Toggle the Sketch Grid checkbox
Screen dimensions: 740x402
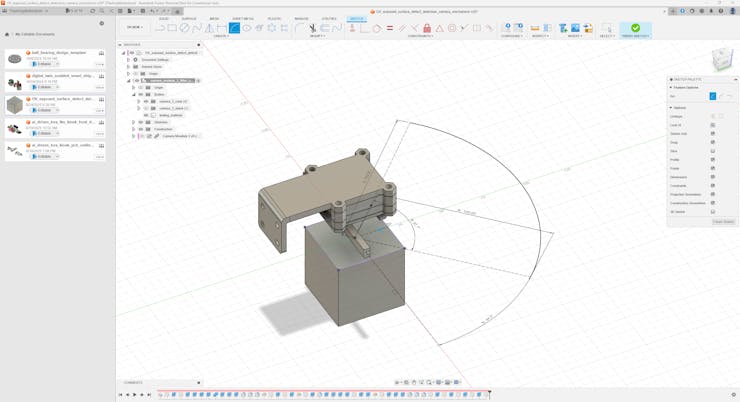click(713, 134)
